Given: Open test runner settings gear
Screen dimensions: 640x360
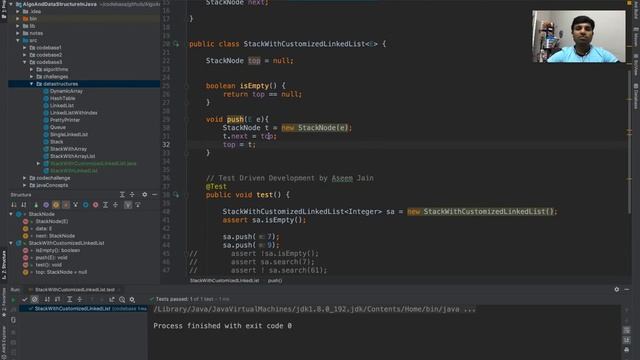Looking at the screenshot, I should click(132, 300).
